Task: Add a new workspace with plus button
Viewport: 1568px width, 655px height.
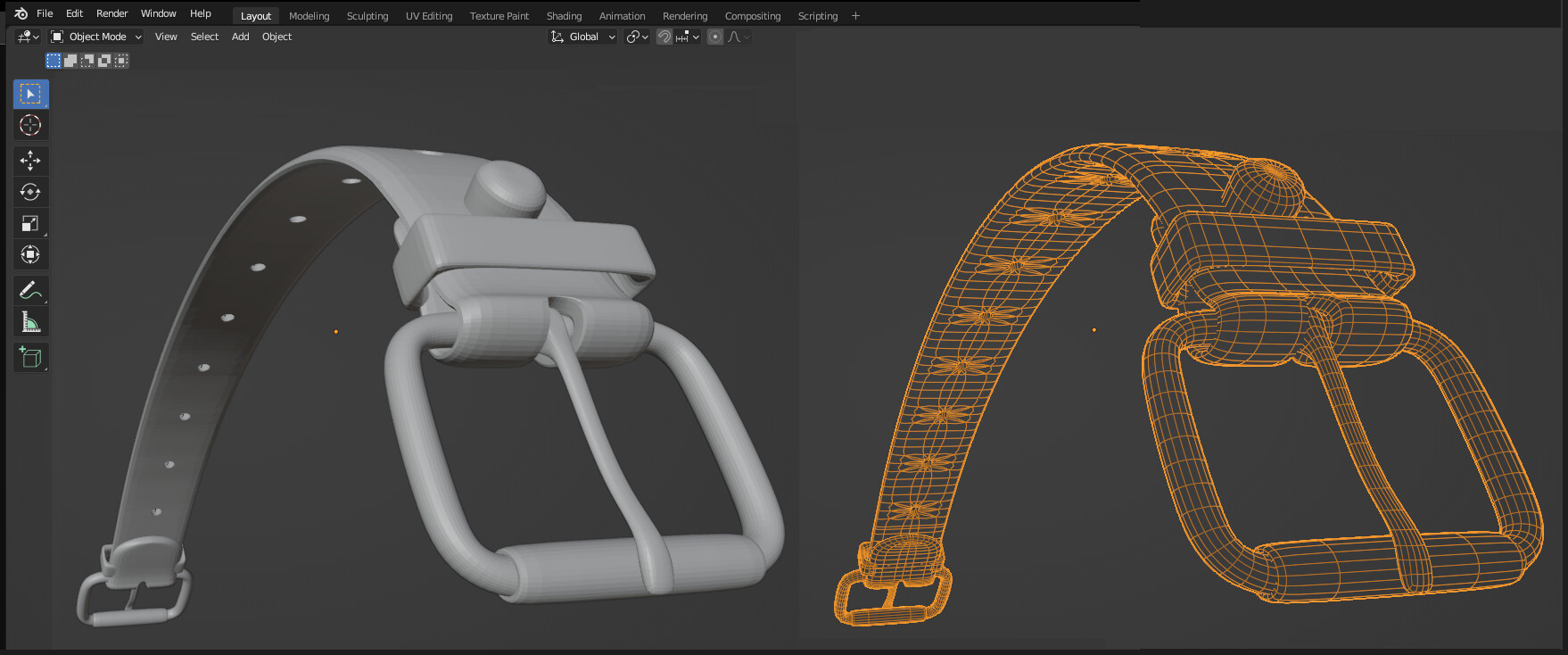Action: [x=855, y=16]
